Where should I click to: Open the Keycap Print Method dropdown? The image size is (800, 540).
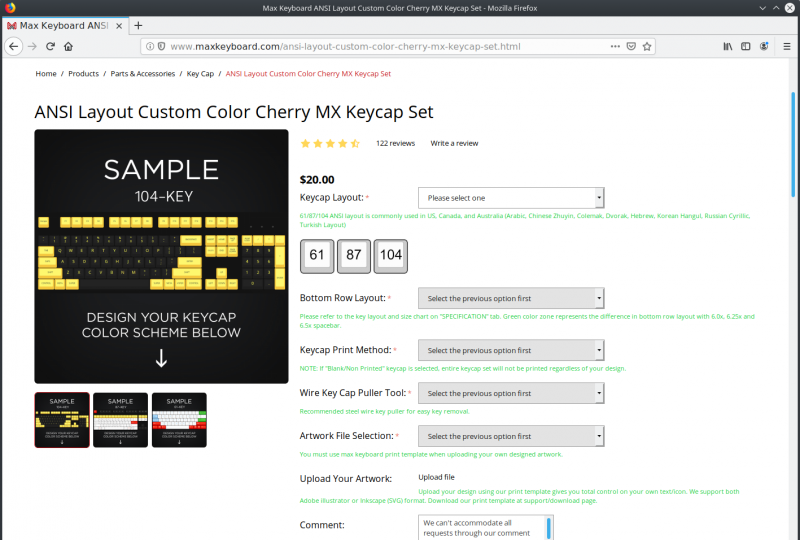[x=511, y=350]
